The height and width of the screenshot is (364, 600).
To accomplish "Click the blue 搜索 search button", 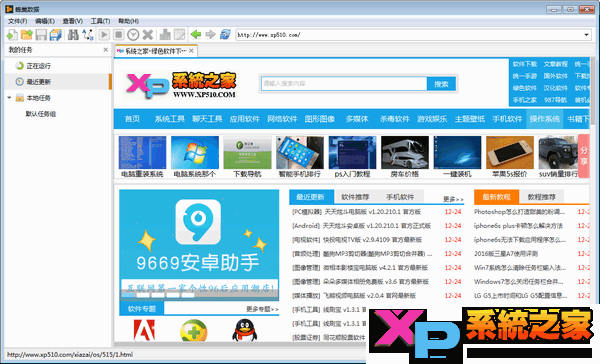I will [441, 84].
